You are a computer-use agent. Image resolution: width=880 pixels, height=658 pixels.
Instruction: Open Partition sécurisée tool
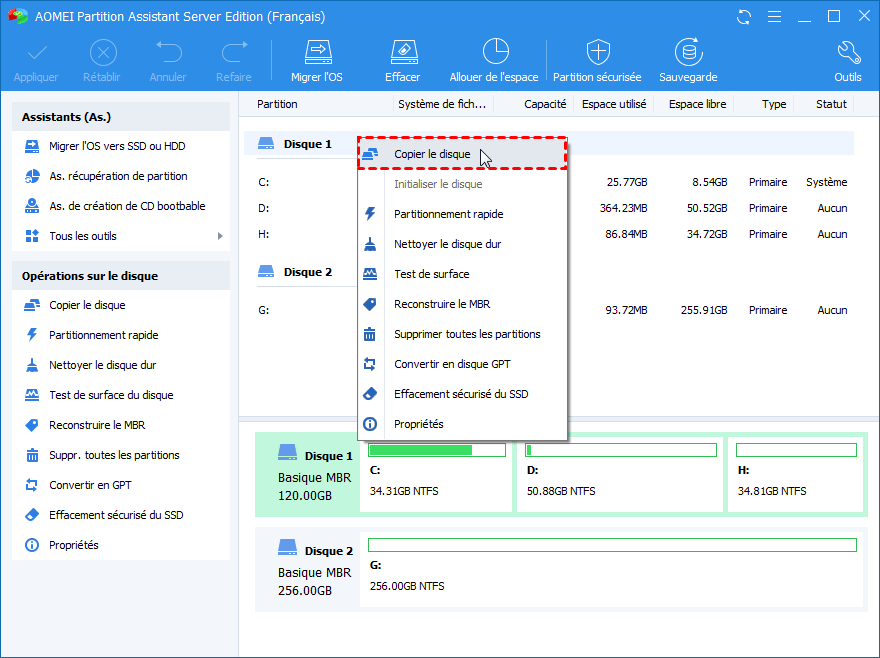[x=597, y=61]
